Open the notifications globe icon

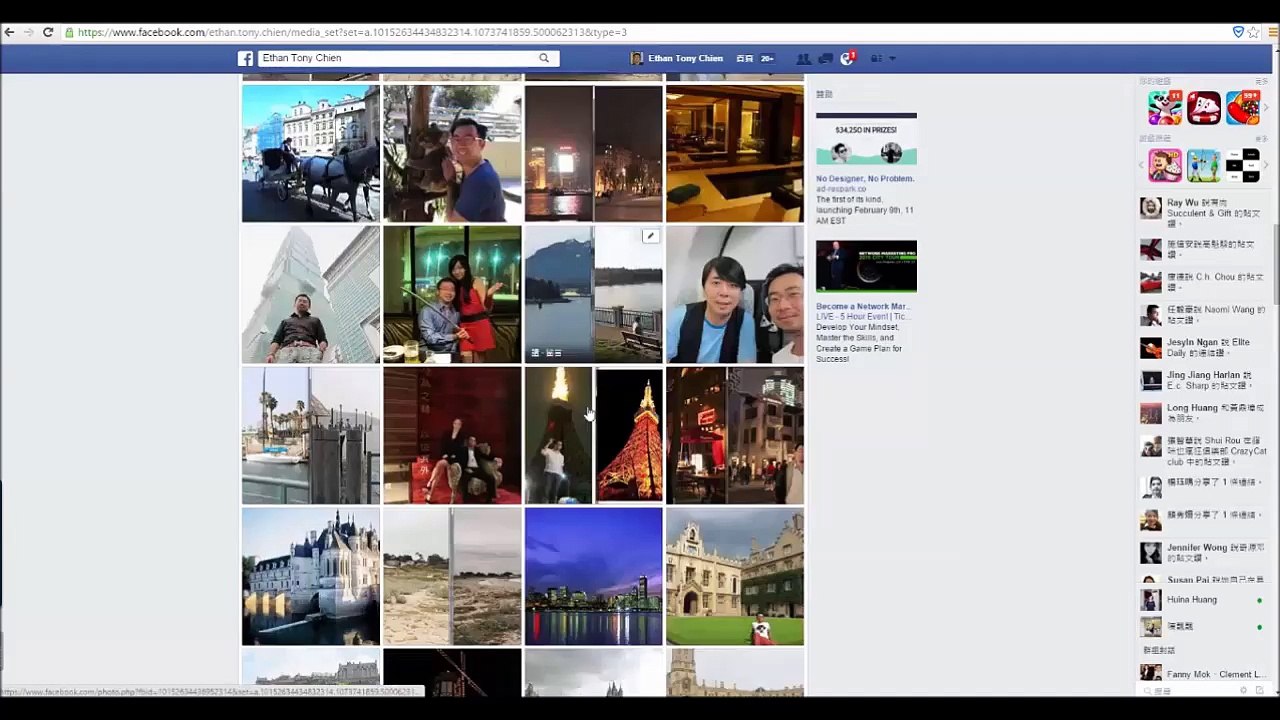pos(847,59)
